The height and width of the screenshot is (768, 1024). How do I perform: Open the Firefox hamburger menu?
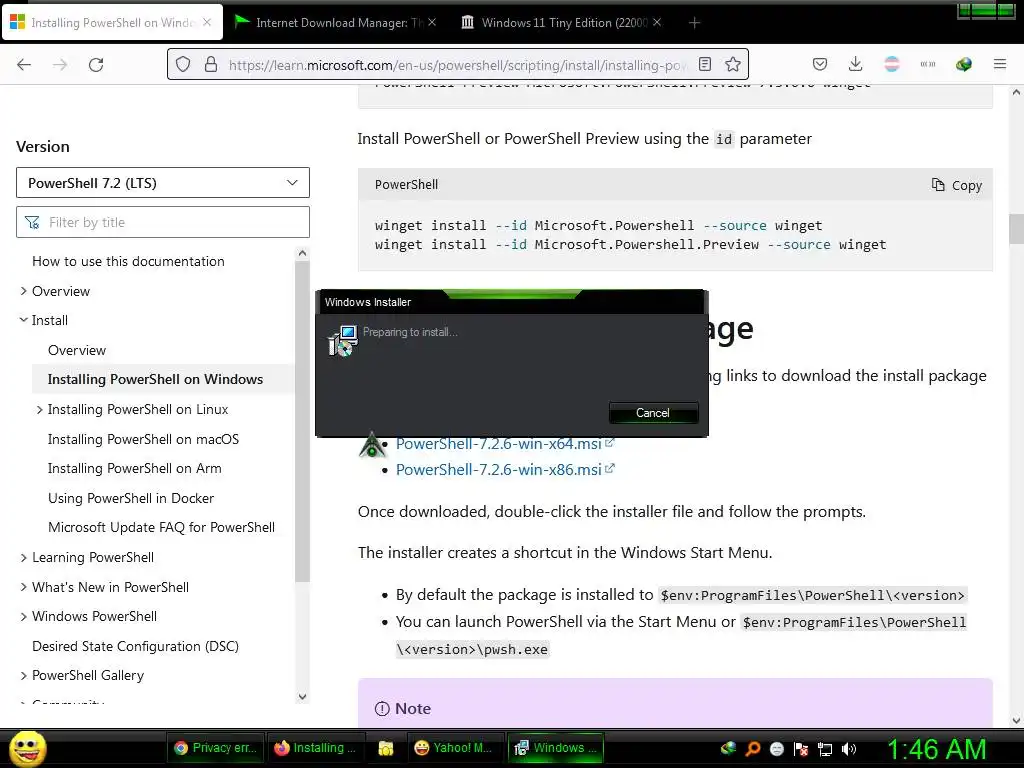(1000, 64)
